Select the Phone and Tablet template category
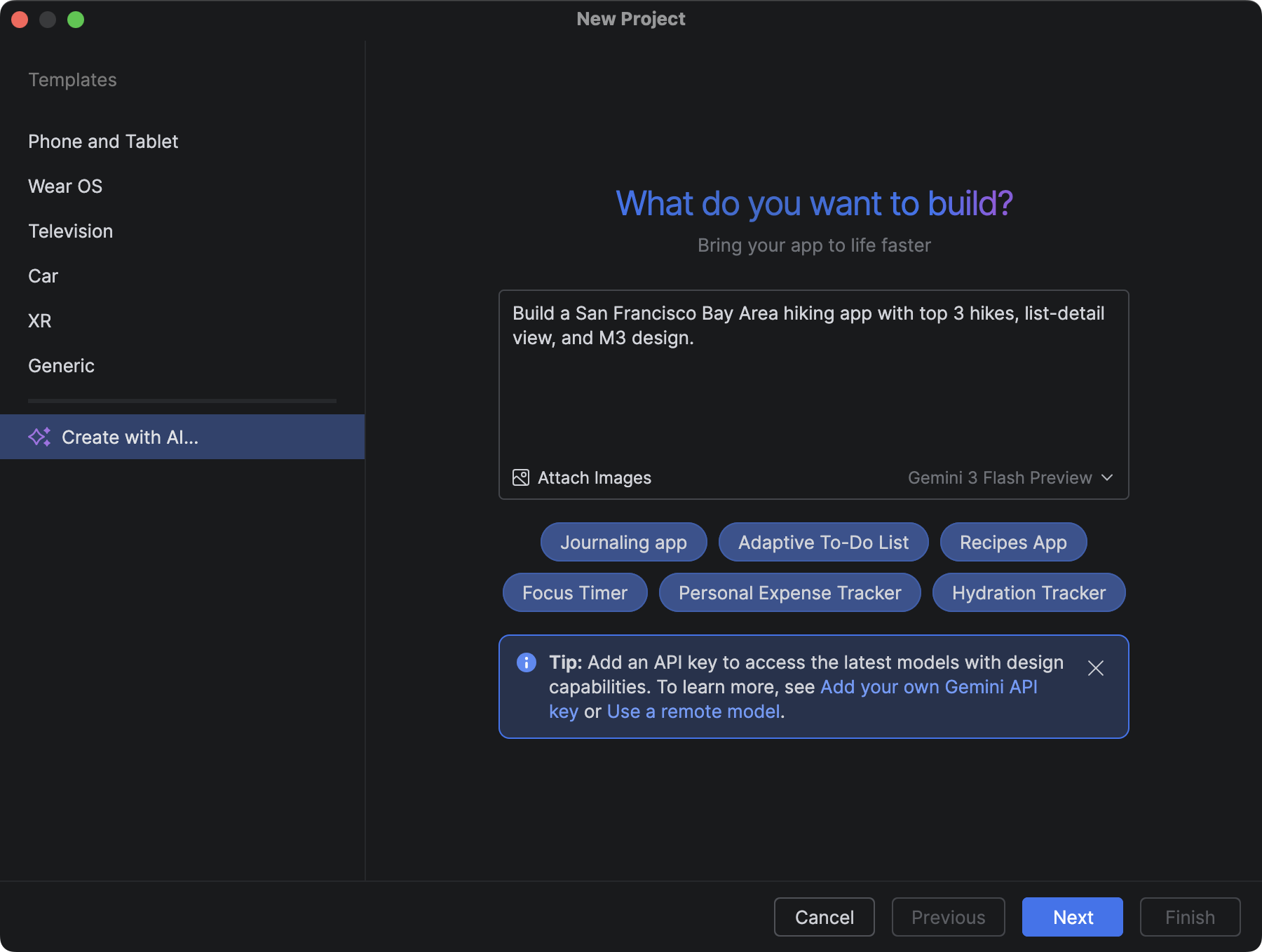Screen dimensions: 1262x952 click(x=103, y=141)
